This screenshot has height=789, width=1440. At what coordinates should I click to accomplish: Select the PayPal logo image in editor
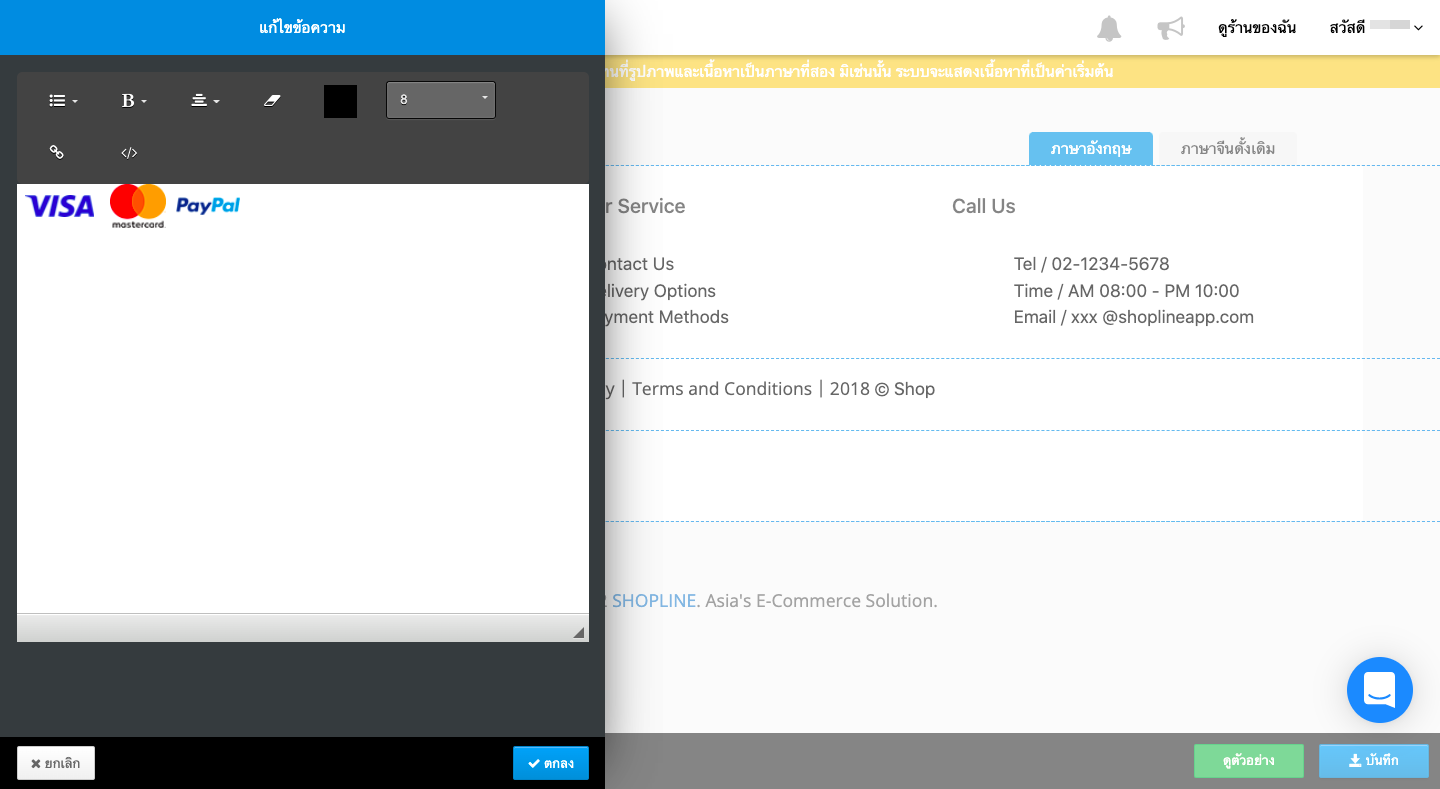click(208, 206)
